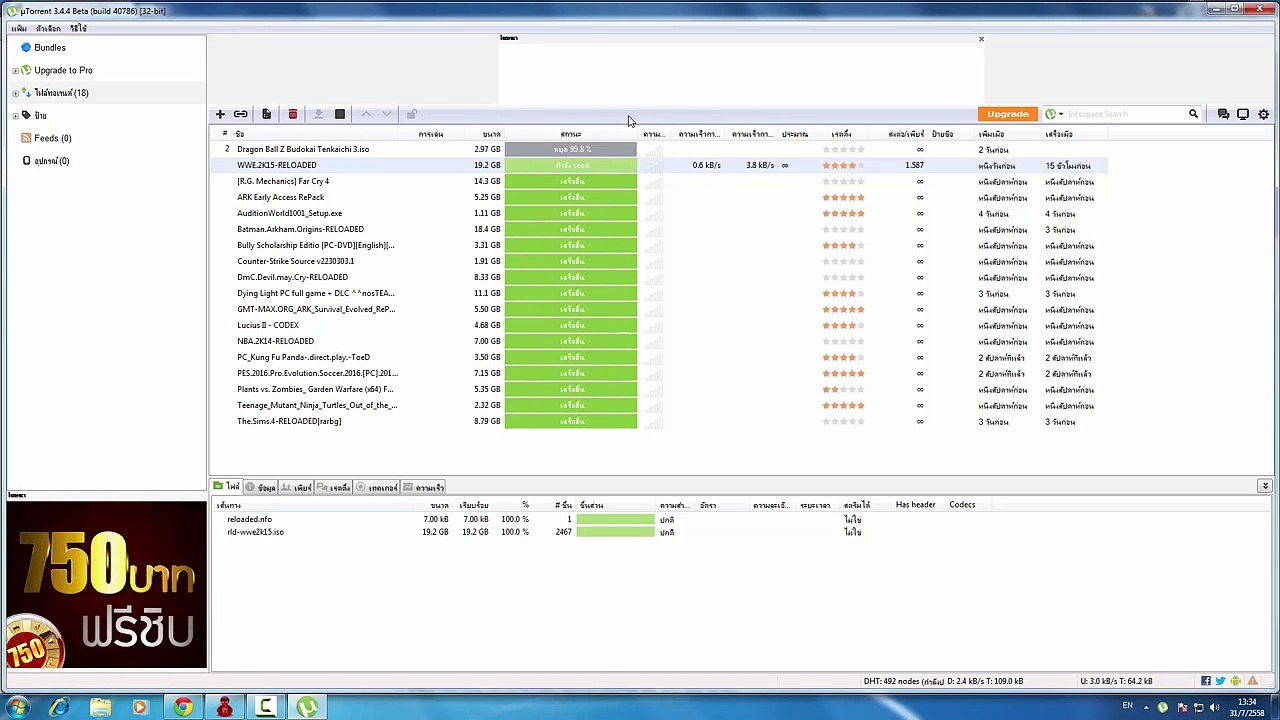Open the chat bubbles icon in toolbar
The height and width of the screenshot is (720, 1280).
(x=1223, y=114)
